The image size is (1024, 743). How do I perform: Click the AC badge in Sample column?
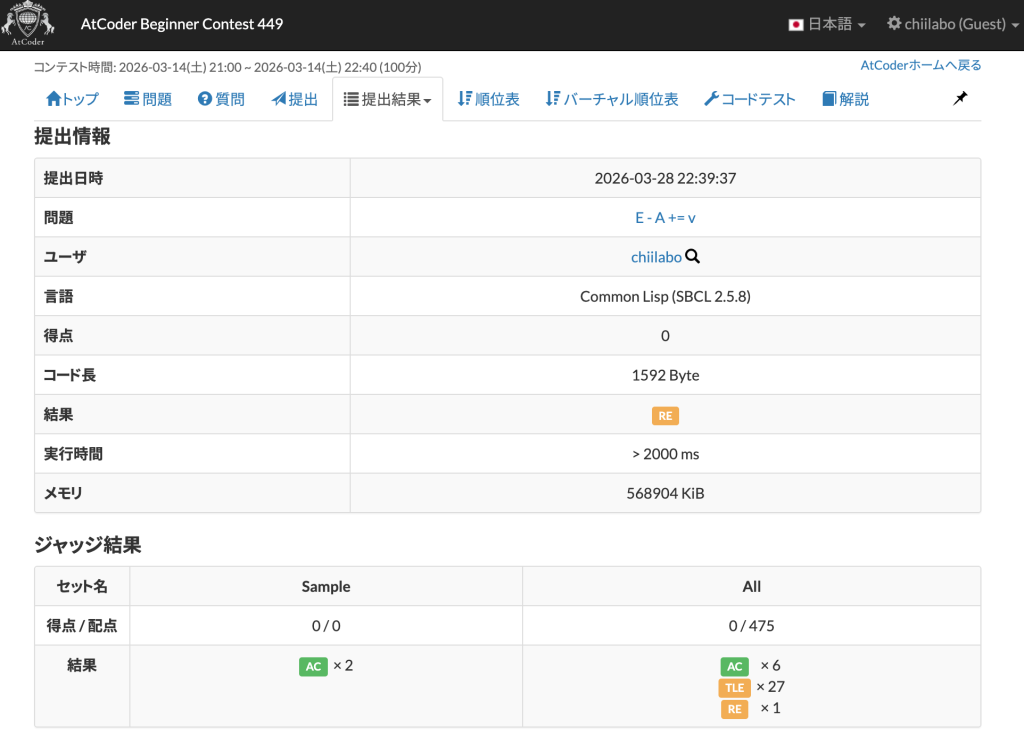click(x=313, y=667)
